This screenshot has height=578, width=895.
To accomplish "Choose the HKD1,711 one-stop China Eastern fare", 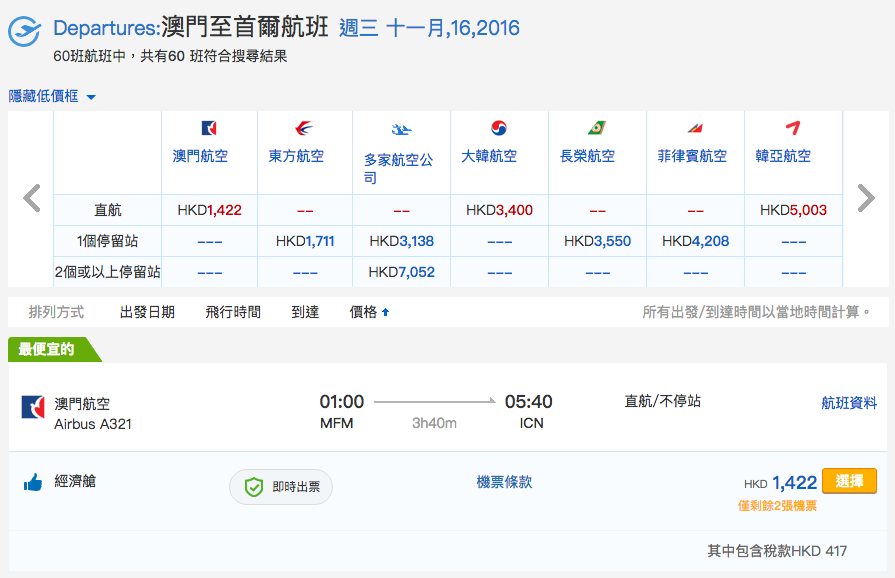I will click(x=305, y=241).
